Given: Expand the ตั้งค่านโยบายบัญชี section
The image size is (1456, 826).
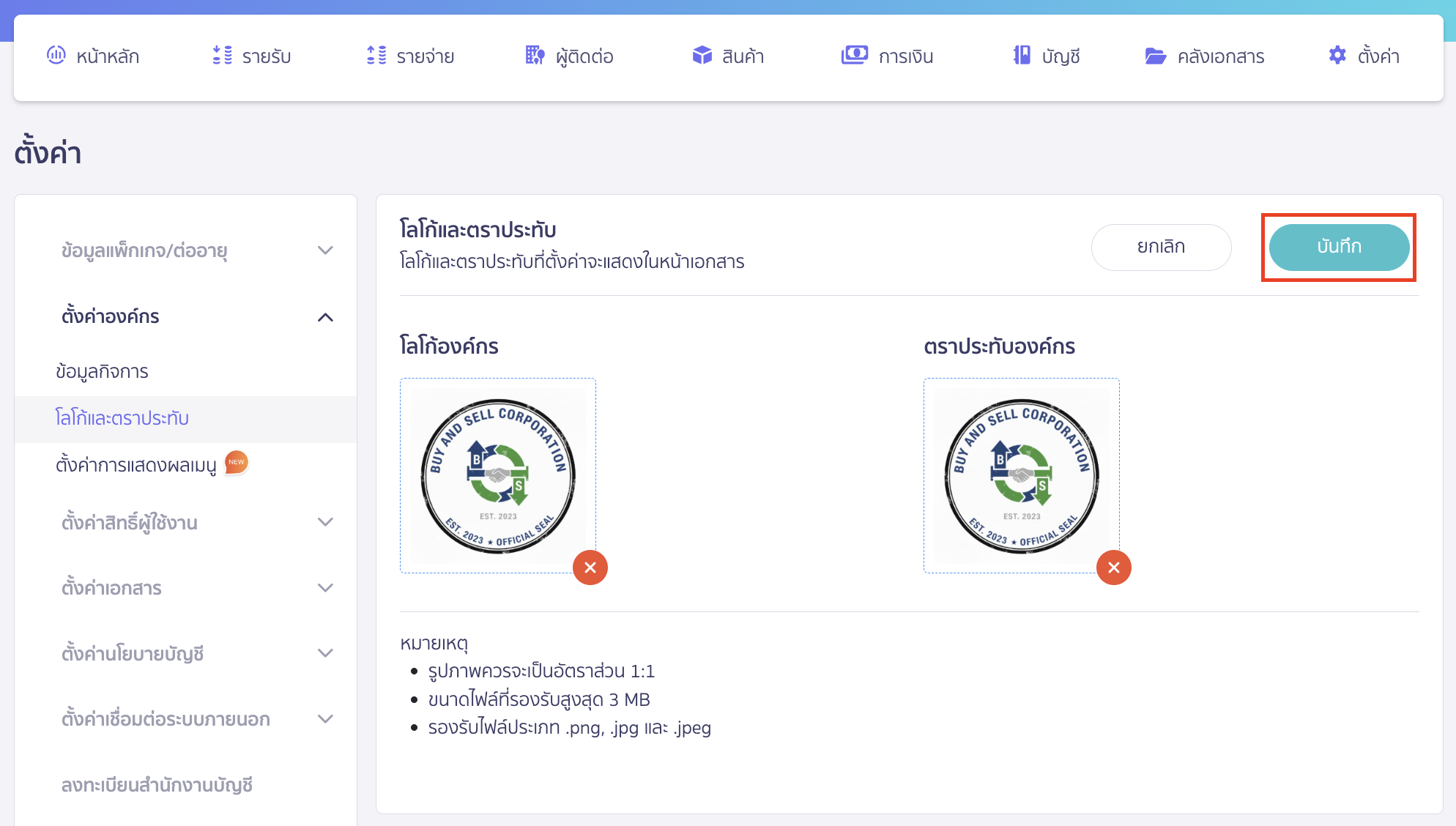Looking at the screenshot, I should pos(325,652).
